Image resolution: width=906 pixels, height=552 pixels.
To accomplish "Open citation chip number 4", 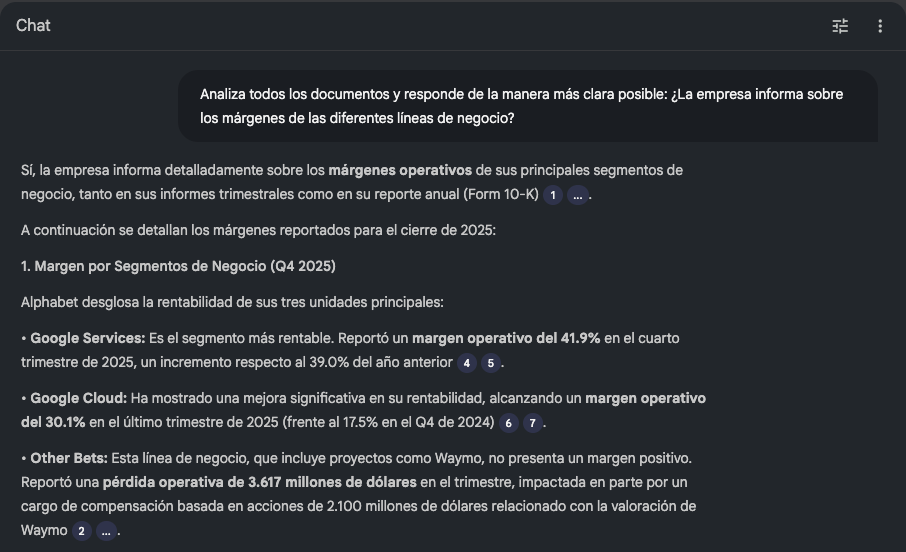I will (466, 363).
